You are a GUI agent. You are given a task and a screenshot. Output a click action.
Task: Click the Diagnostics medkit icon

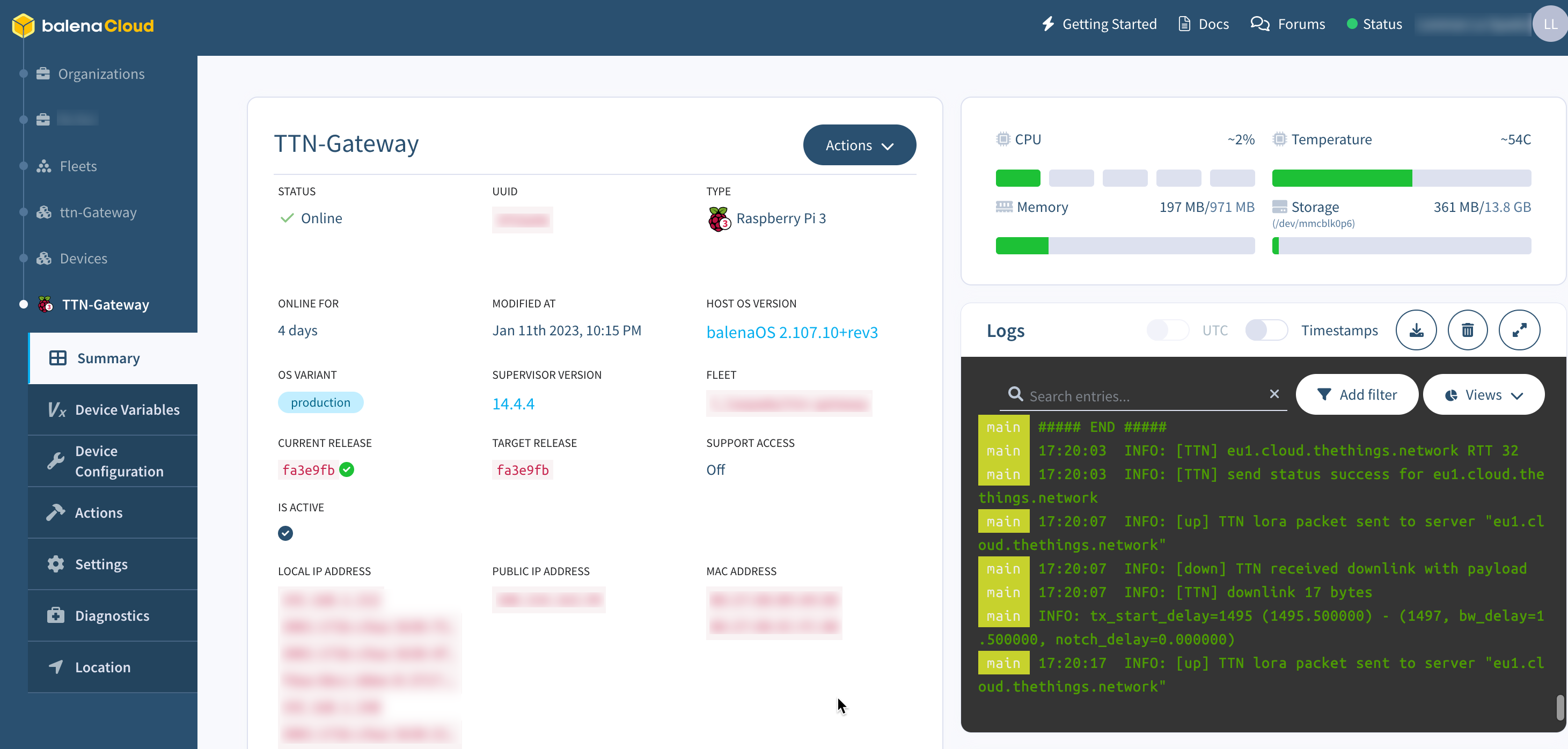pos(55,615)
